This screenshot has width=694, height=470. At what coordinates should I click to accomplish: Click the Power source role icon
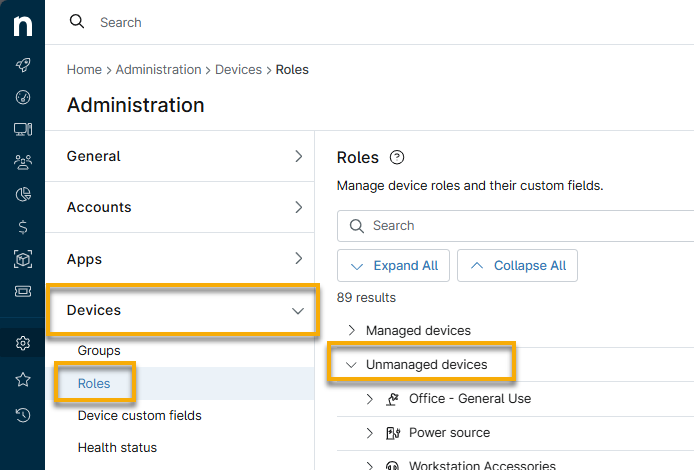point(393,433)
